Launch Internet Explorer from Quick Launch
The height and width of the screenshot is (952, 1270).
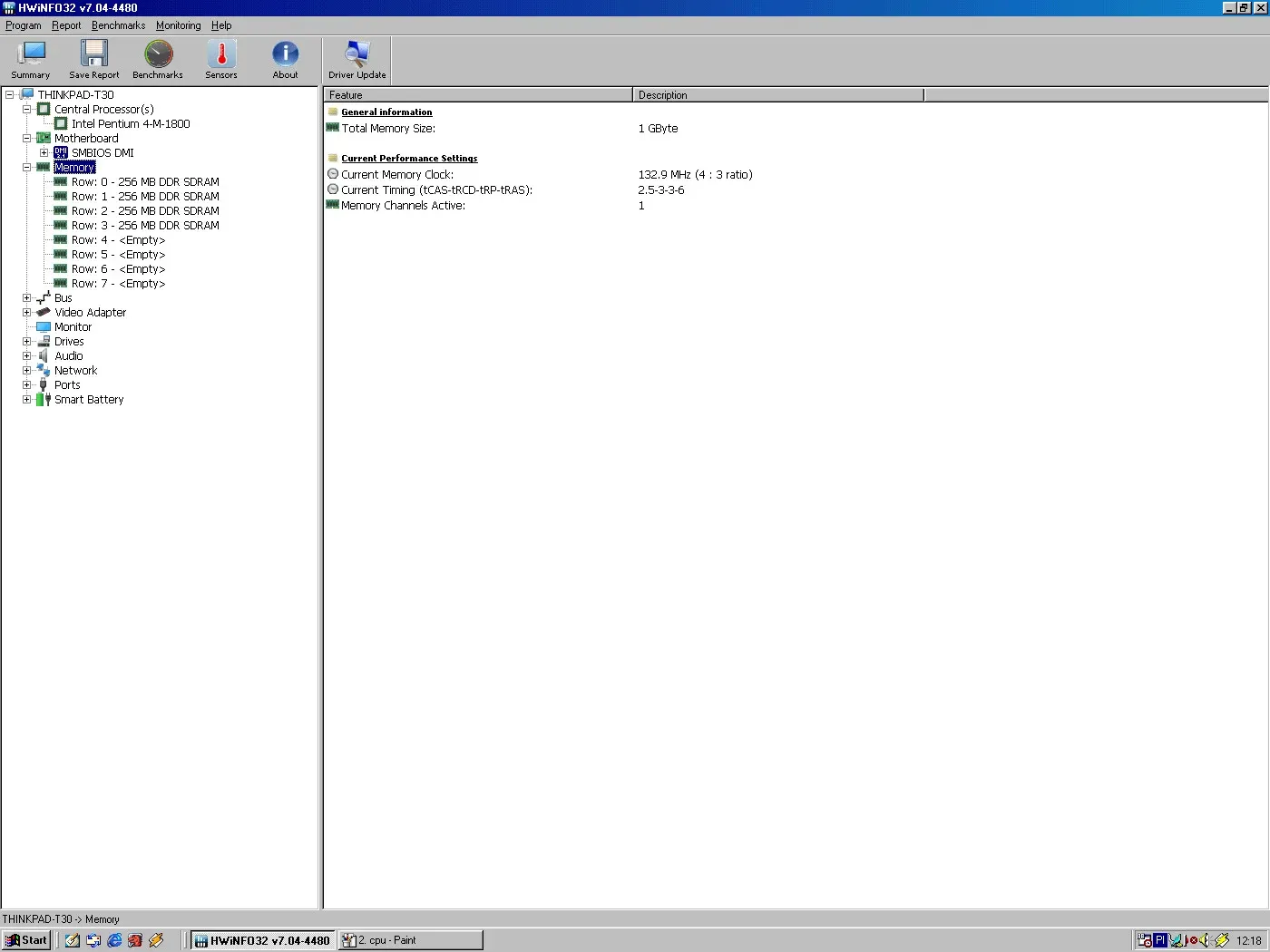[114, 940]
